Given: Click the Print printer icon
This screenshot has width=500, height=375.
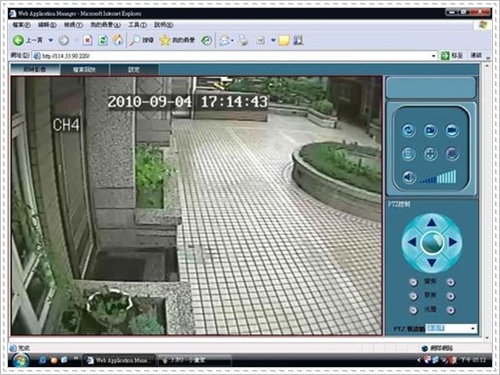Looking at the screenshot, I should pyautogui.click(x=244, y=40).
